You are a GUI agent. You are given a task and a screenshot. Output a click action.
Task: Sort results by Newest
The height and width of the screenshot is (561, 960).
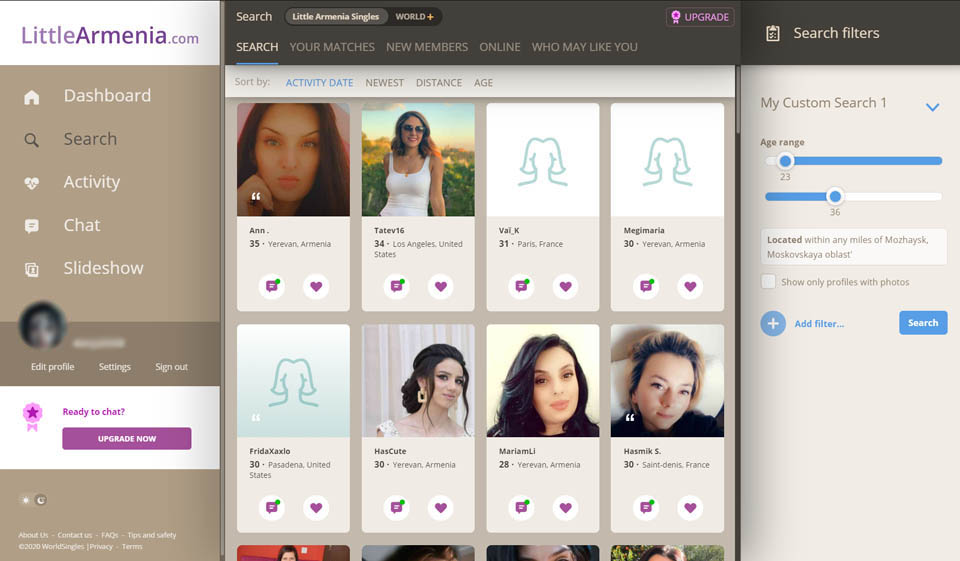click(384, 83)
